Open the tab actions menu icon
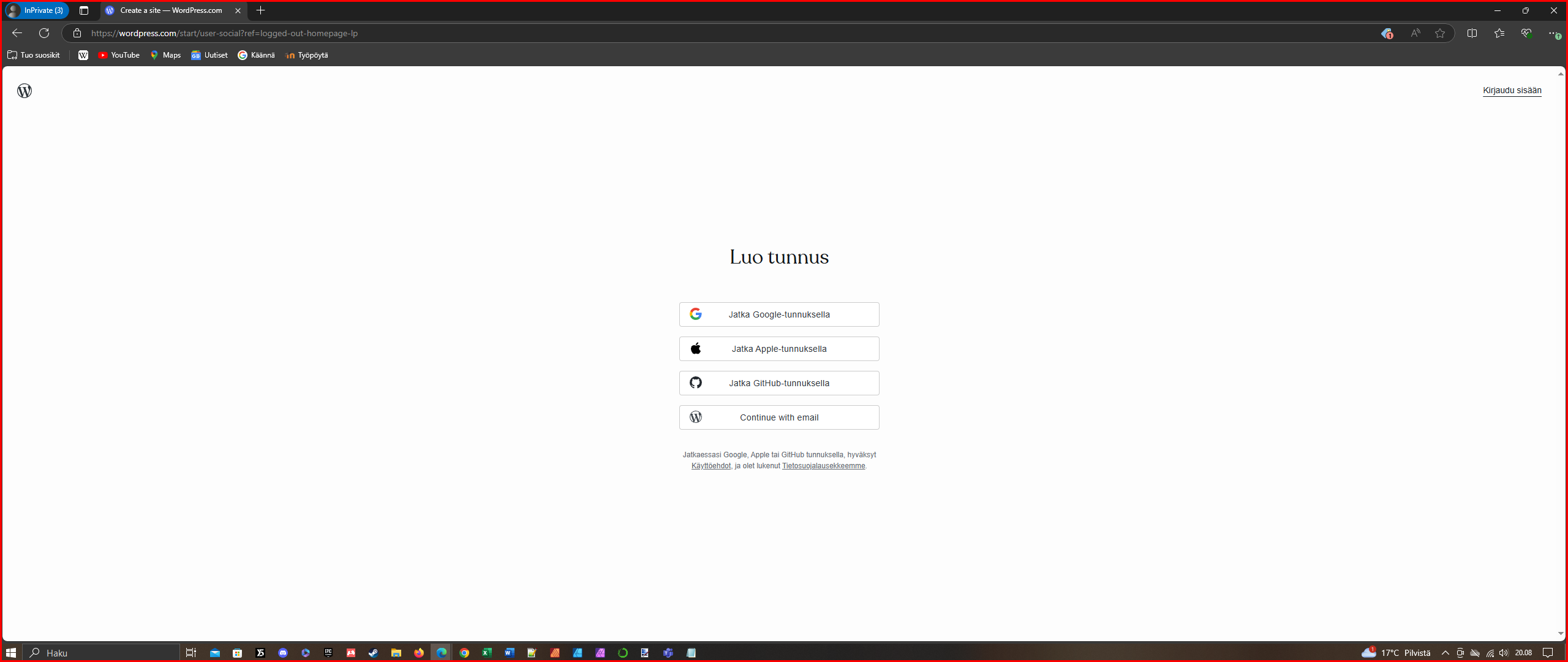Viewport: 1568px width, 662px height. coord(84,10)
